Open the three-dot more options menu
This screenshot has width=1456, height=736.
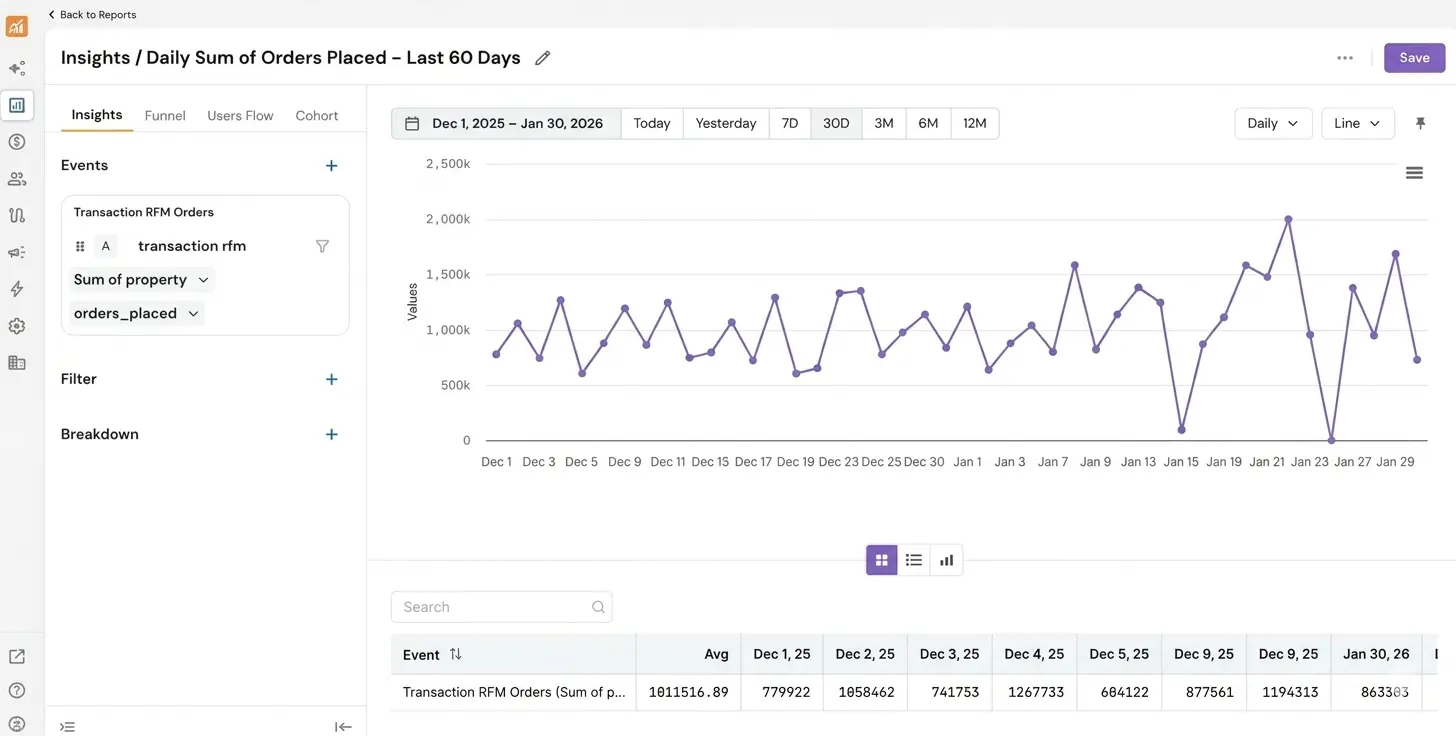(1345, 58)
